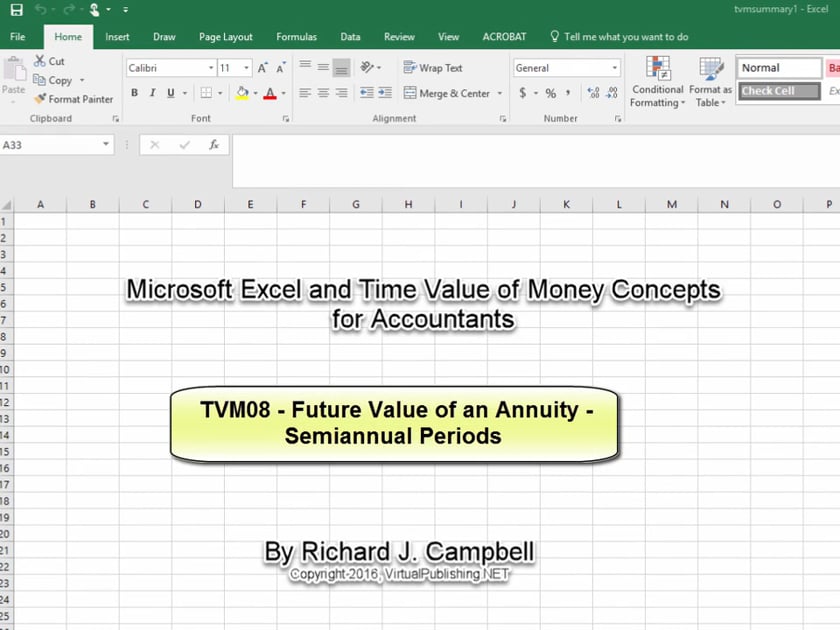Select Align Left icon

[x=305, y=93]
